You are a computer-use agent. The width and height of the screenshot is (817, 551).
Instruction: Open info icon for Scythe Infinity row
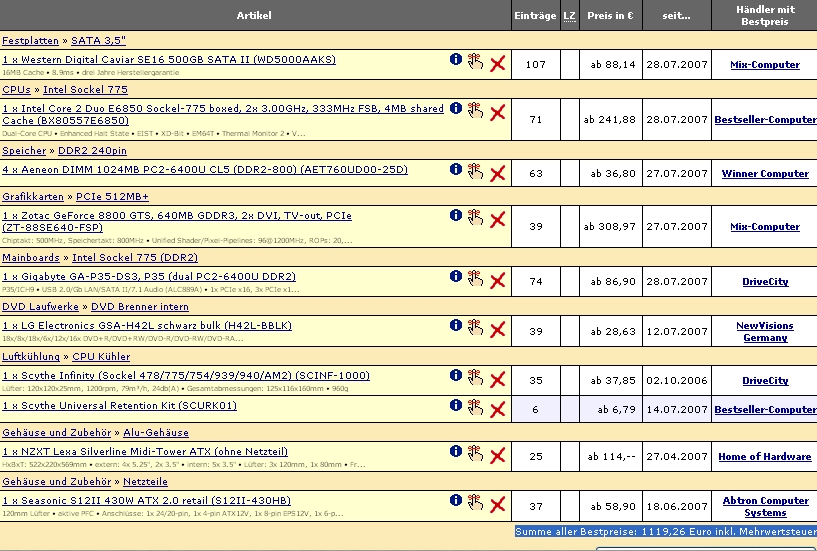click(x=456, y=375)
